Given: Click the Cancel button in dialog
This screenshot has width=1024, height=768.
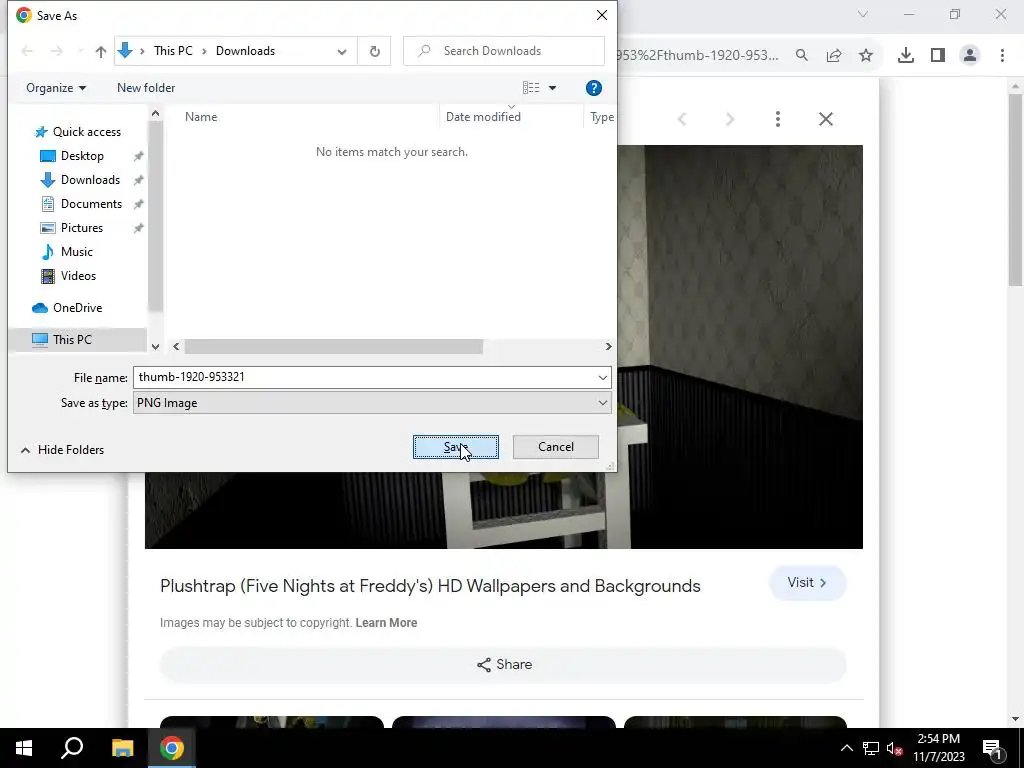Looking at the screenshot, I should (556, 447).
